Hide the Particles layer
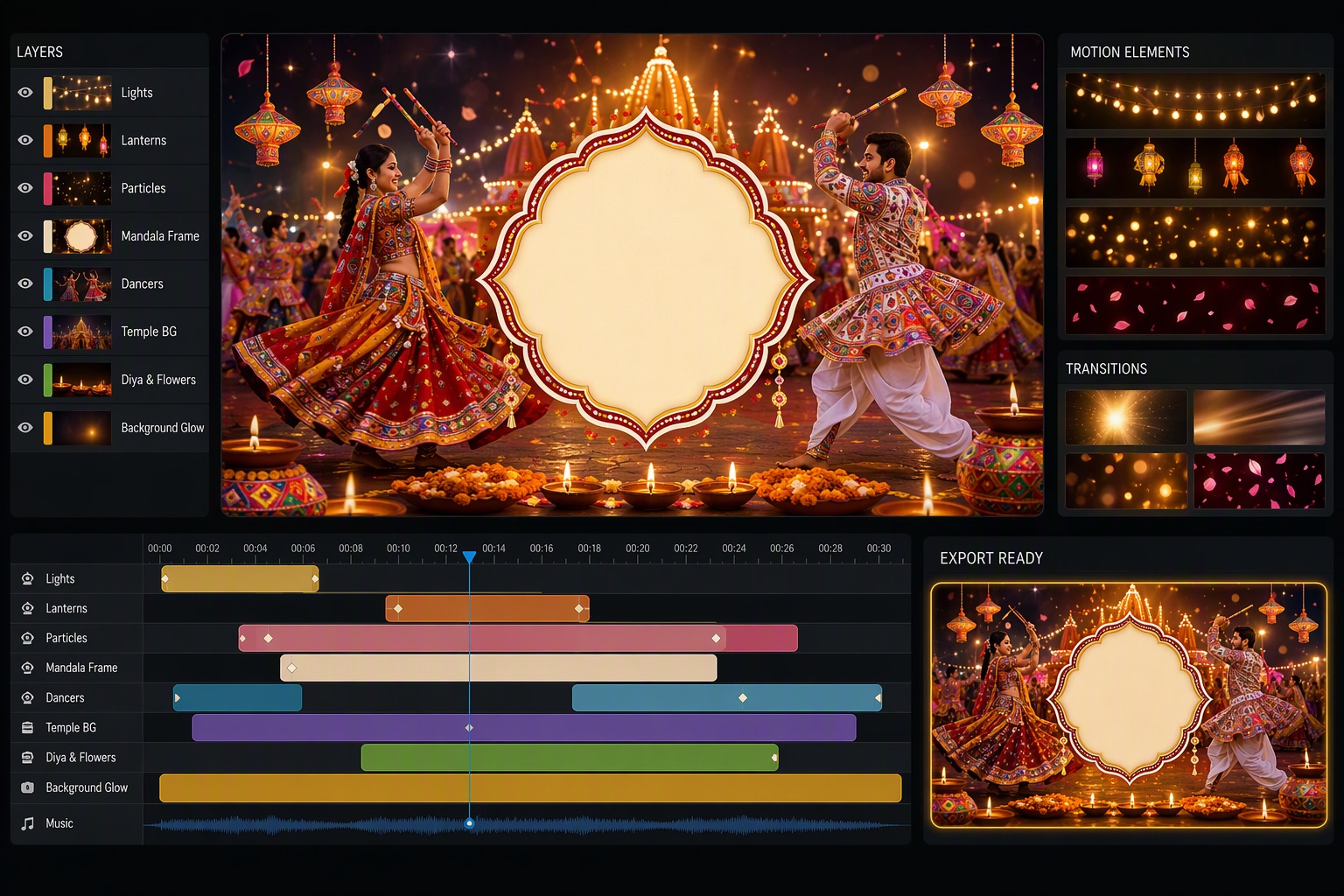This screenshot has width=1344, height=896. coord(25,188)
